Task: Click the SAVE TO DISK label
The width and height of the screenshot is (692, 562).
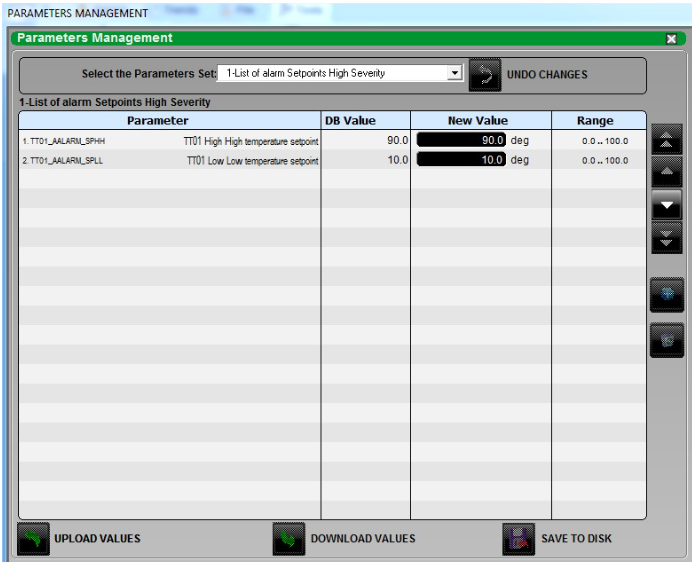Action: click(576, 539)
